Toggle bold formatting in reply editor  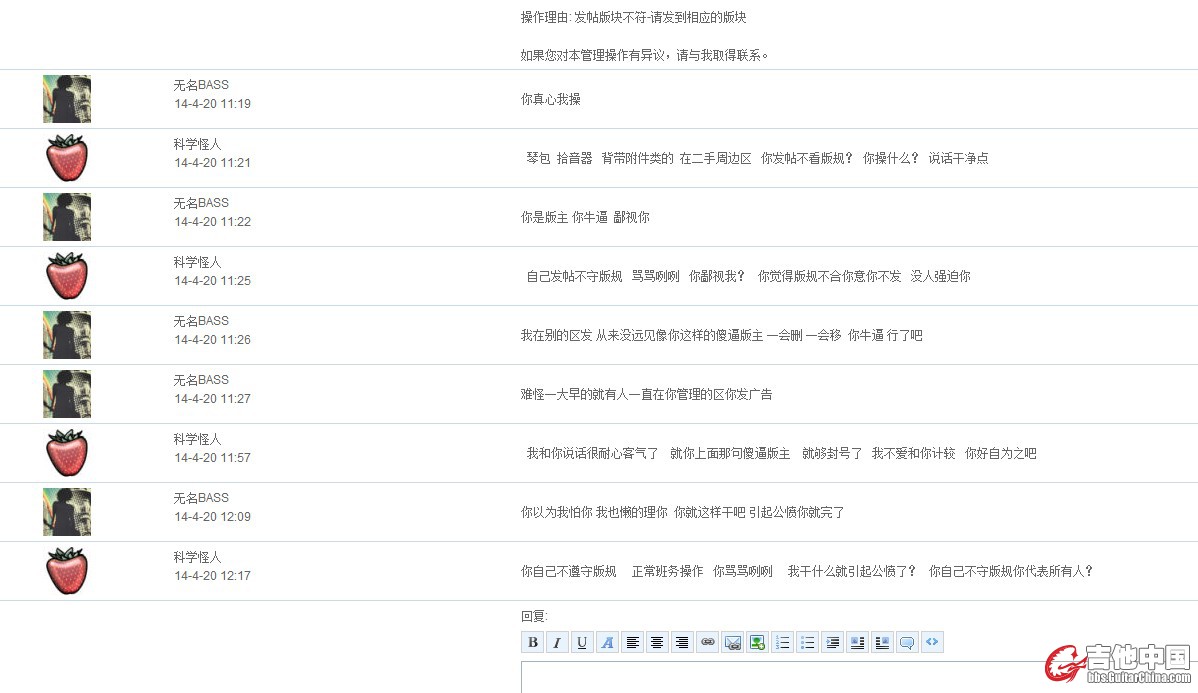[x=533, y=643]
